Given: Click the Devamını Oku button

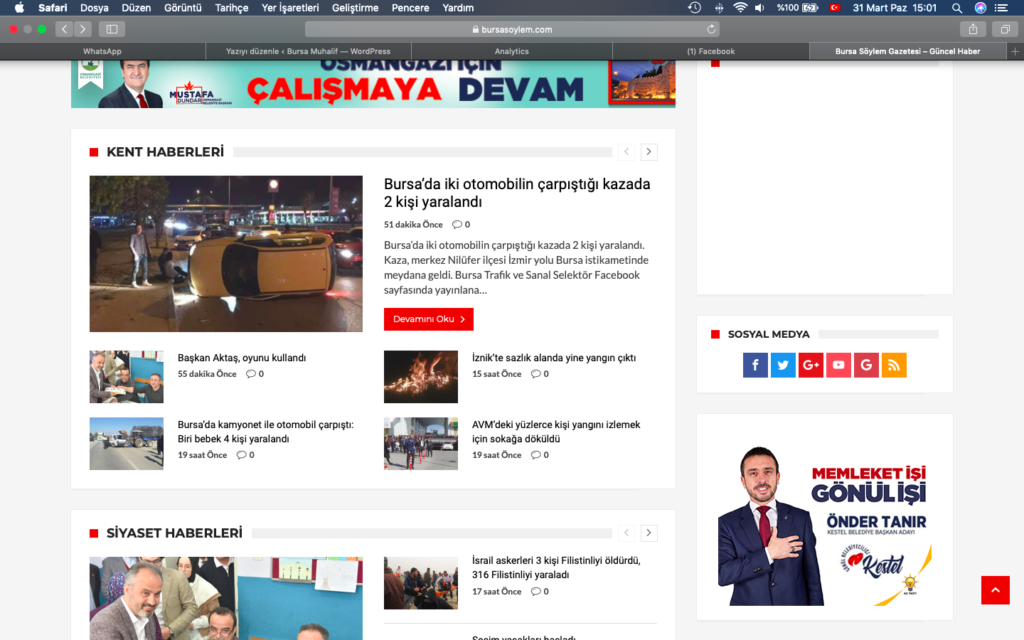Looking at the screenshot, I should click(x=428, y=319).
